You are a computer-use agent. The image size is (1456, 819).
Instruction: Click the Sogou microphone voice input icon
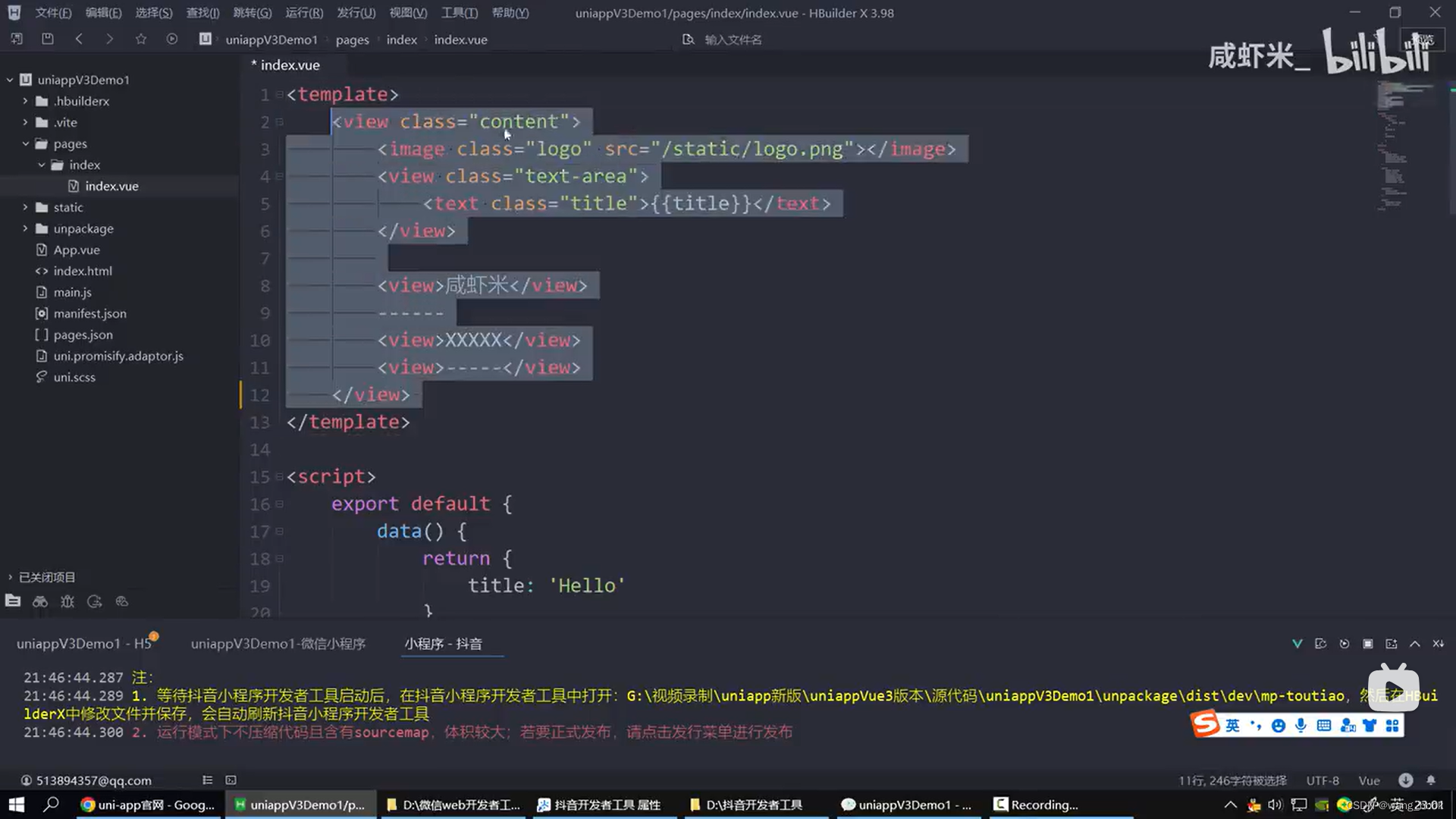point(1301,726)
